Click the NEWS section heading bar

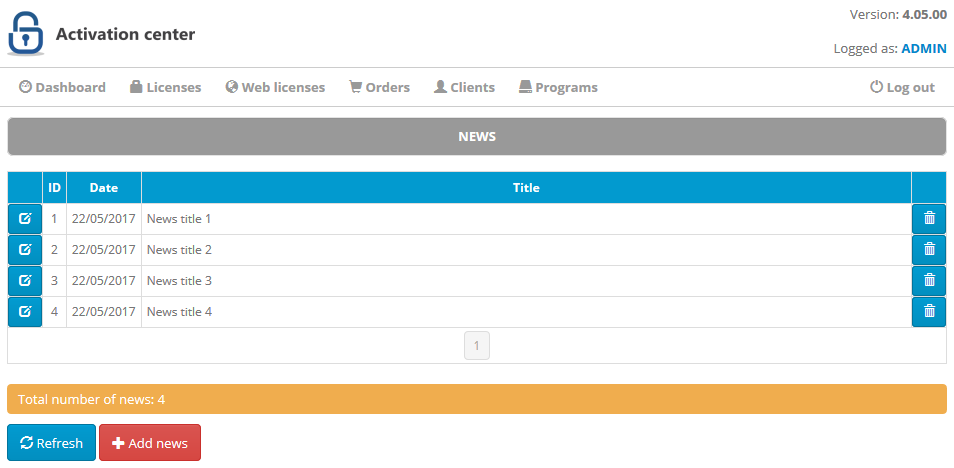[477, 136]
